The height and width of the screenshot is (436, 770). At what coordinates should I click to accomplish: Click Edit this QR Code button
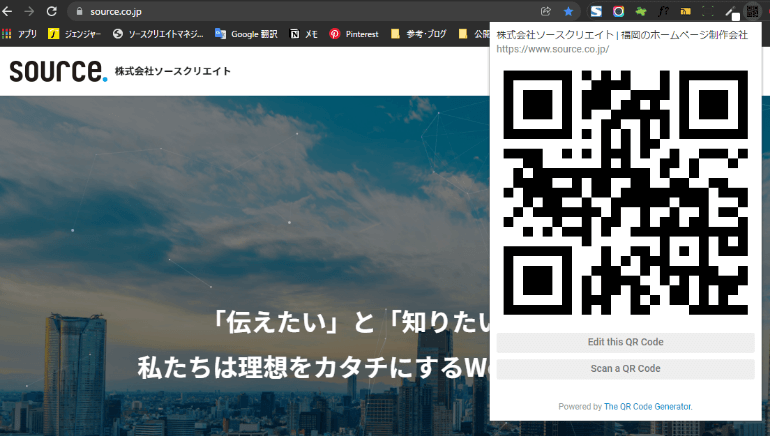(626, 342)
